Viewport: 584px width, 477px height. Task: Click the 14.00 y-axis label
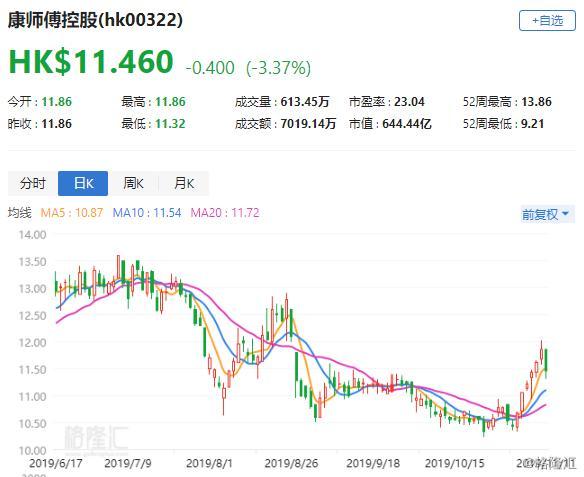click(32, 235)
